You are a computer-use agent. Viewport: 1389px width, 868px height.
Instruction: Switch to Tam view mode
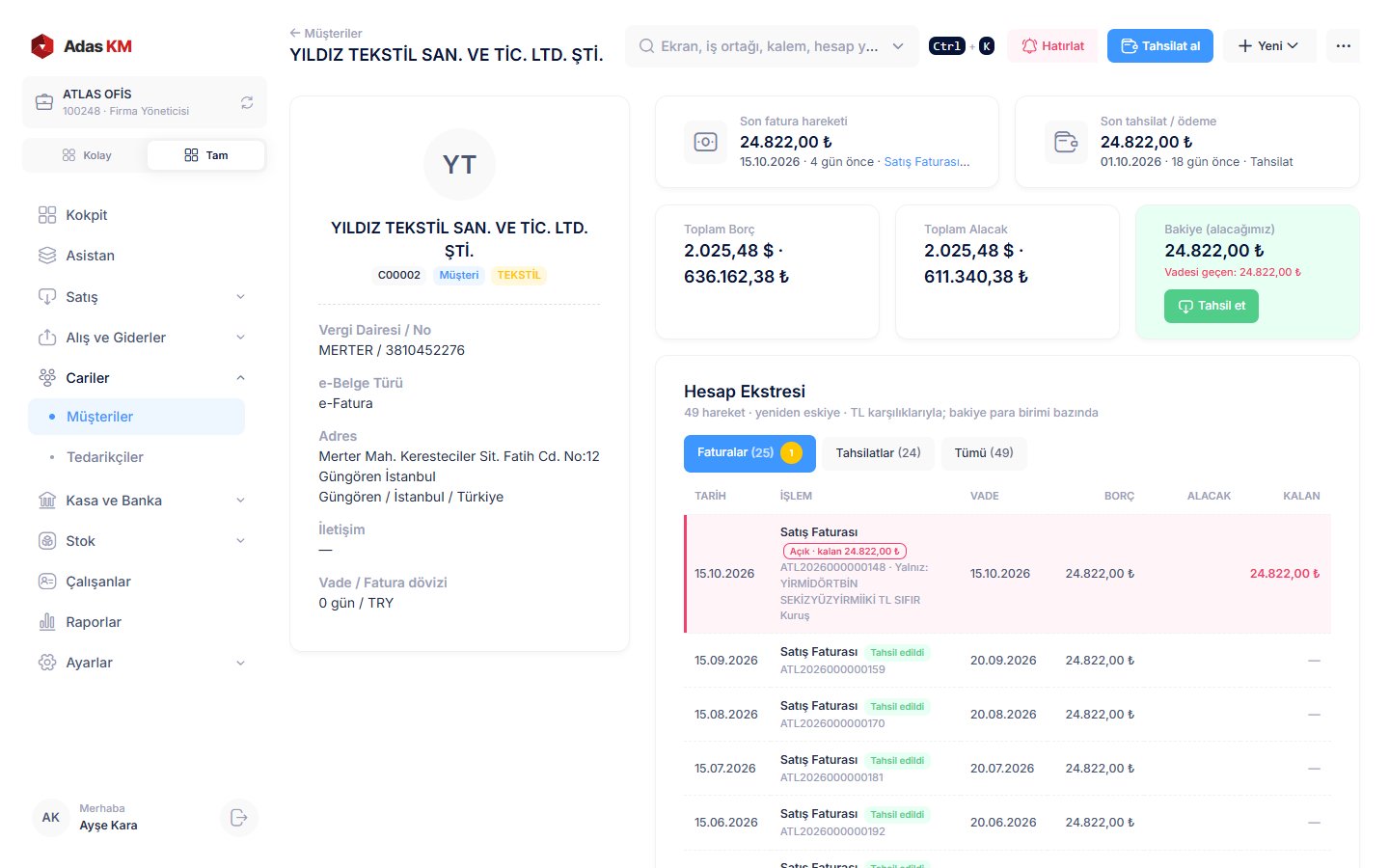(206, 155)
